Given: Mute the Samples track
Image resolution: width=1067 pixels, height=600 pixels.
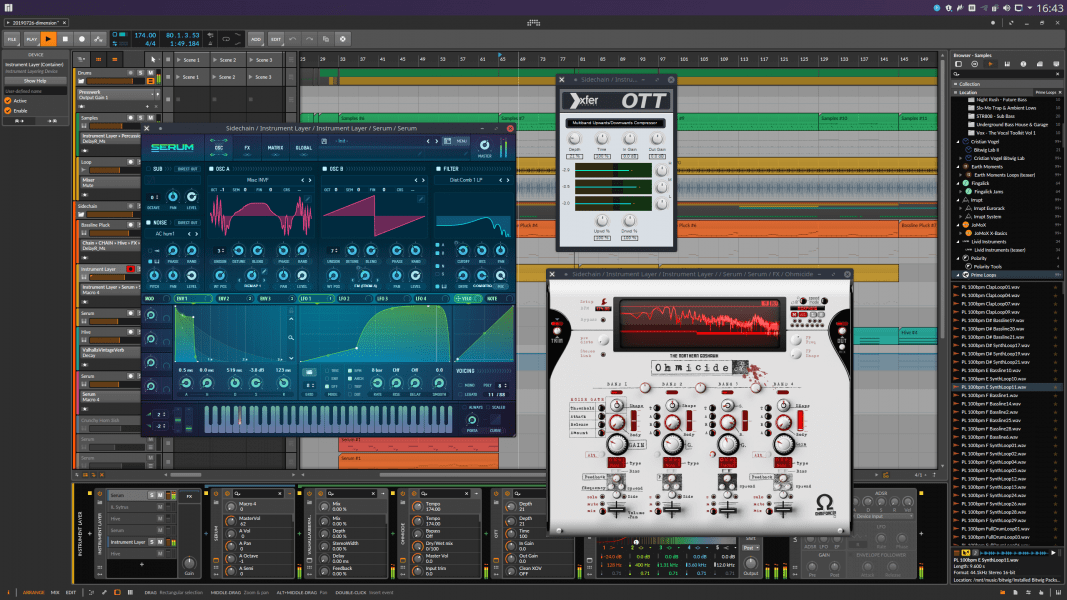Looking at the screenshot, I should coord(150,118).
